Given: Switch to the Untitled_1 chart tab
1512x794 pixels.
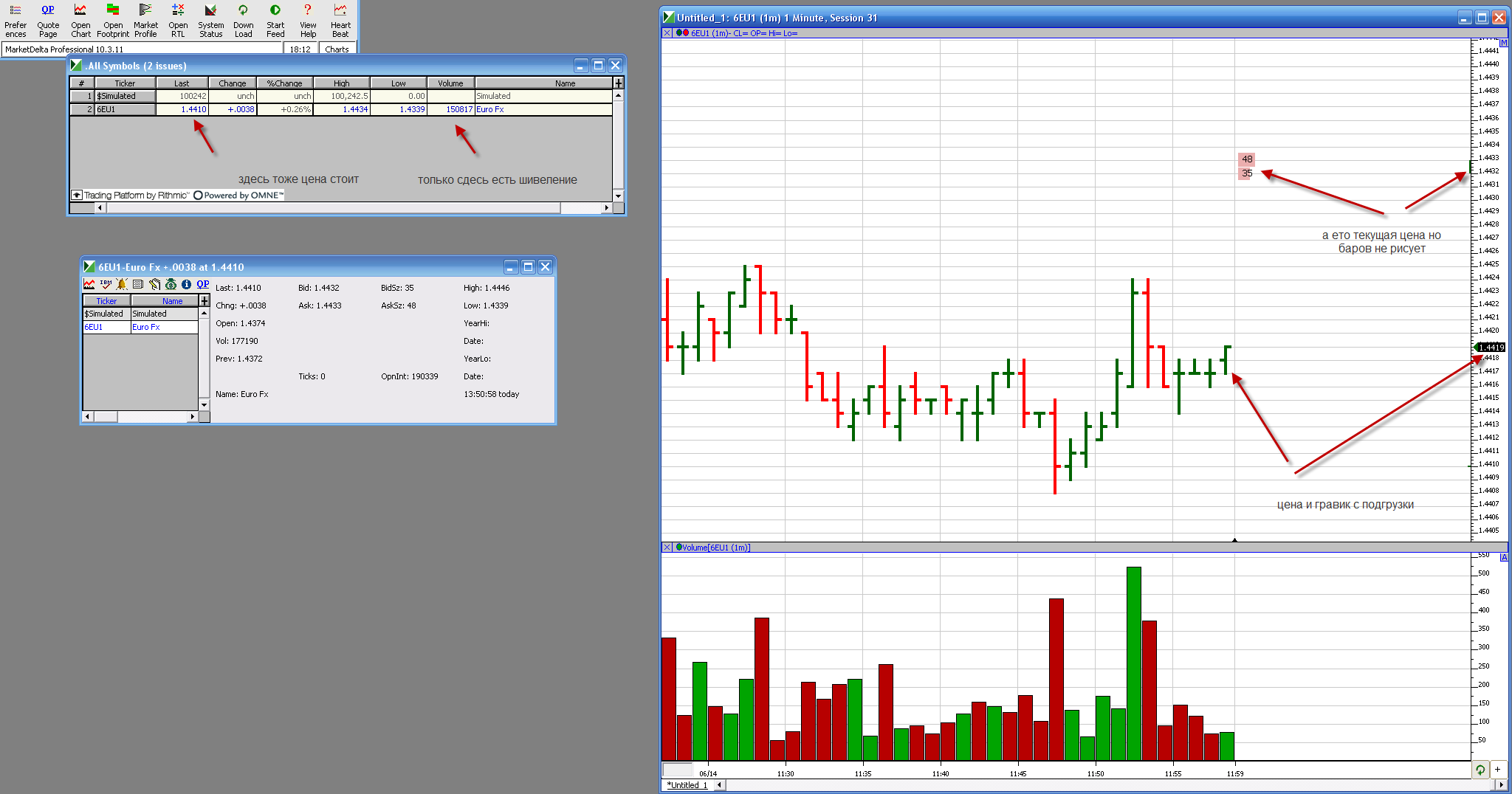Looking at the screenshot, I should coord(687,785).
